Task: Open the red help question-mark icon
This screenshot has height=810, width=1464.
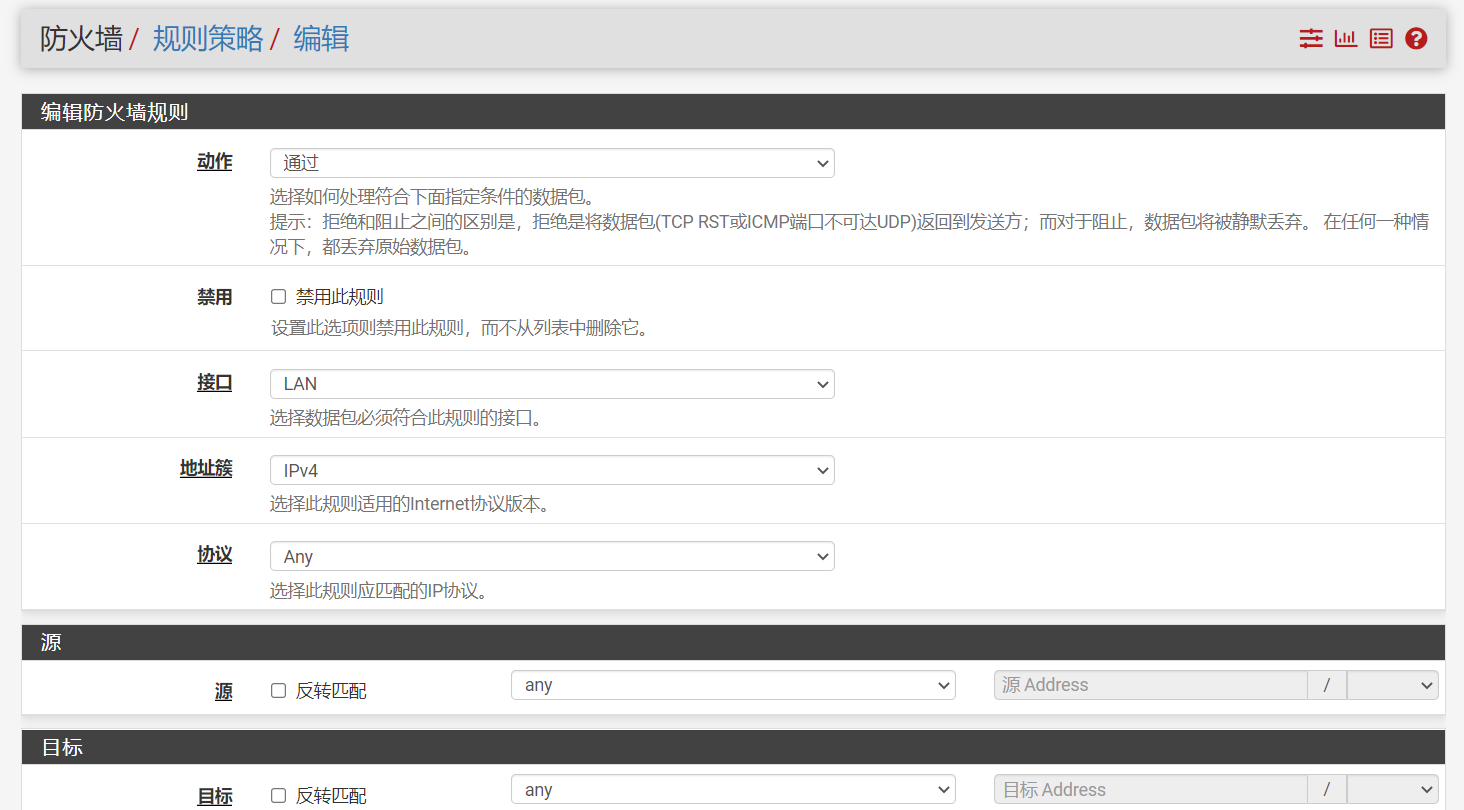Action: point(1416,39)
